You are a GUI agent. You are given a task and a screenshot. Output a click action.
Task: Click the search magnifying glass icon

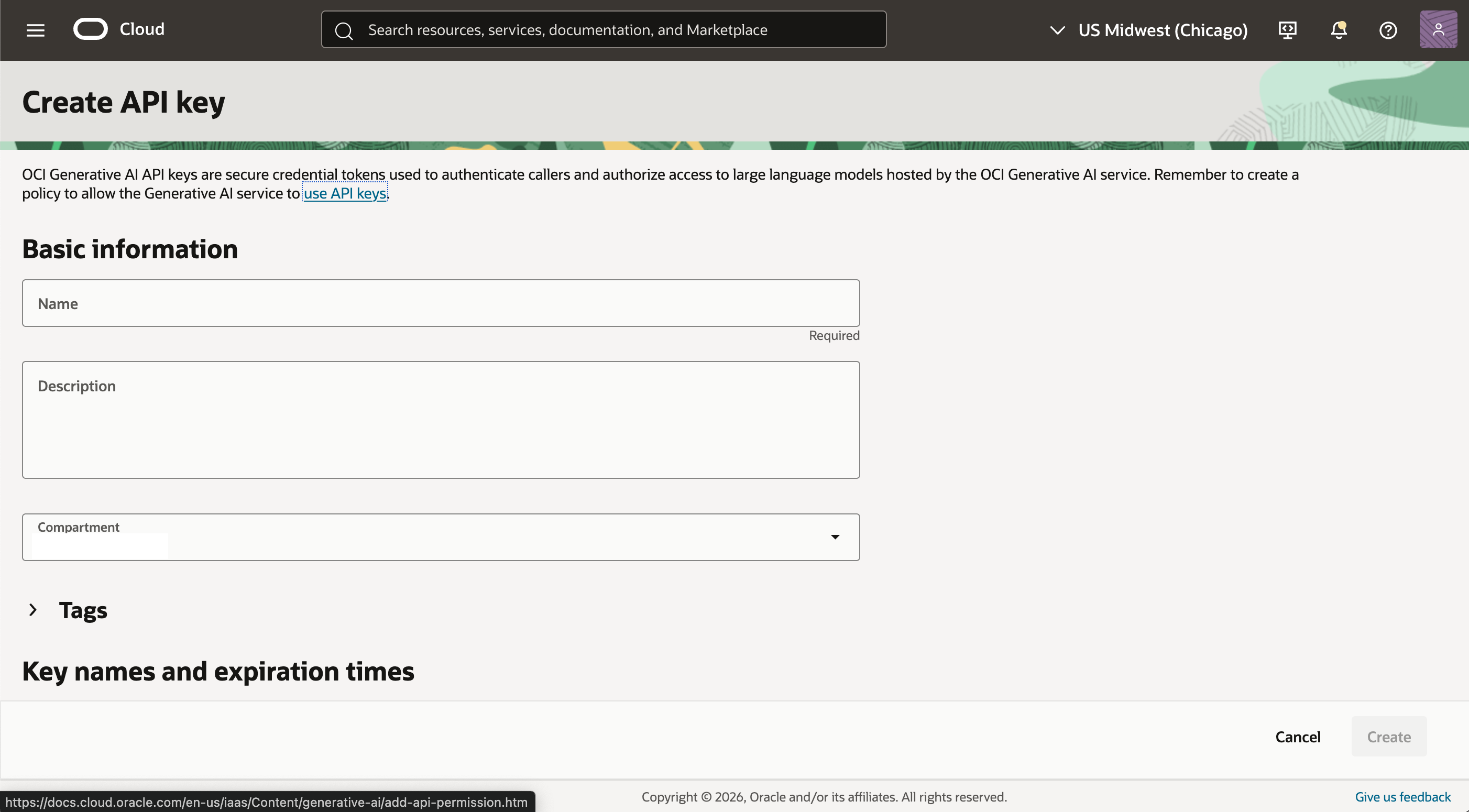point(343,30)
